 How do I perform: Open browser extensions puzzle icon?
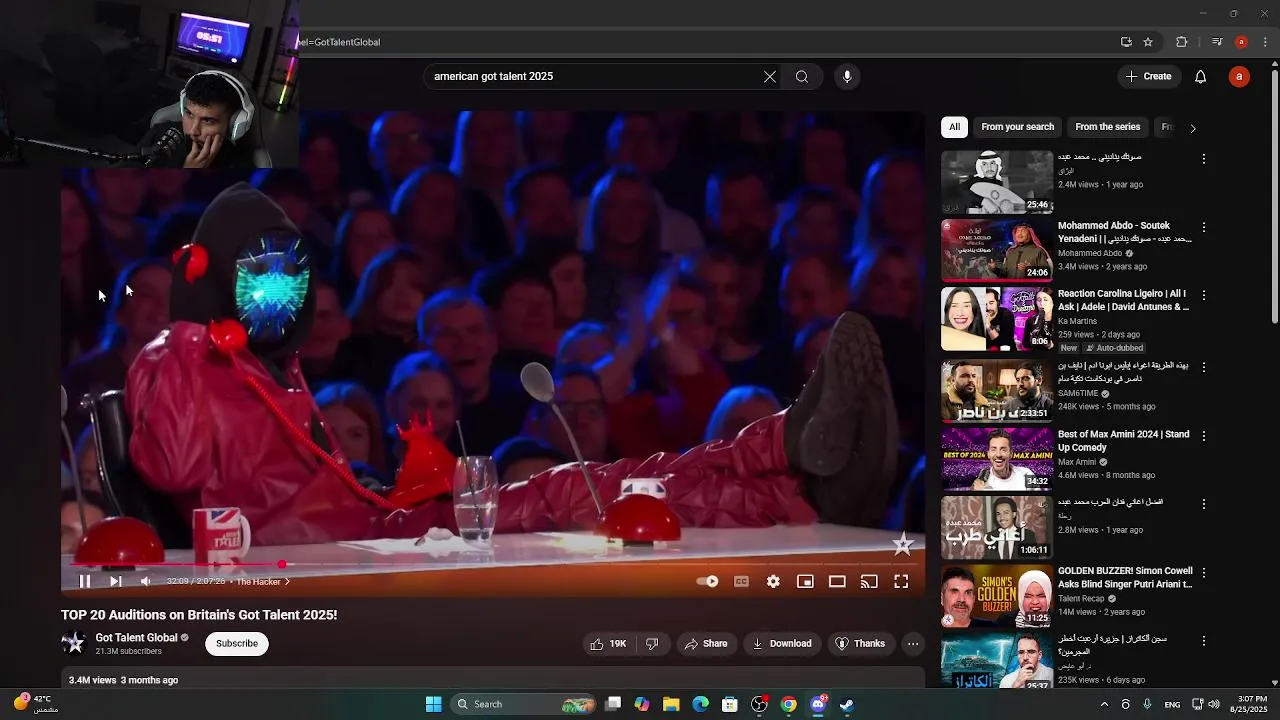1181,42
